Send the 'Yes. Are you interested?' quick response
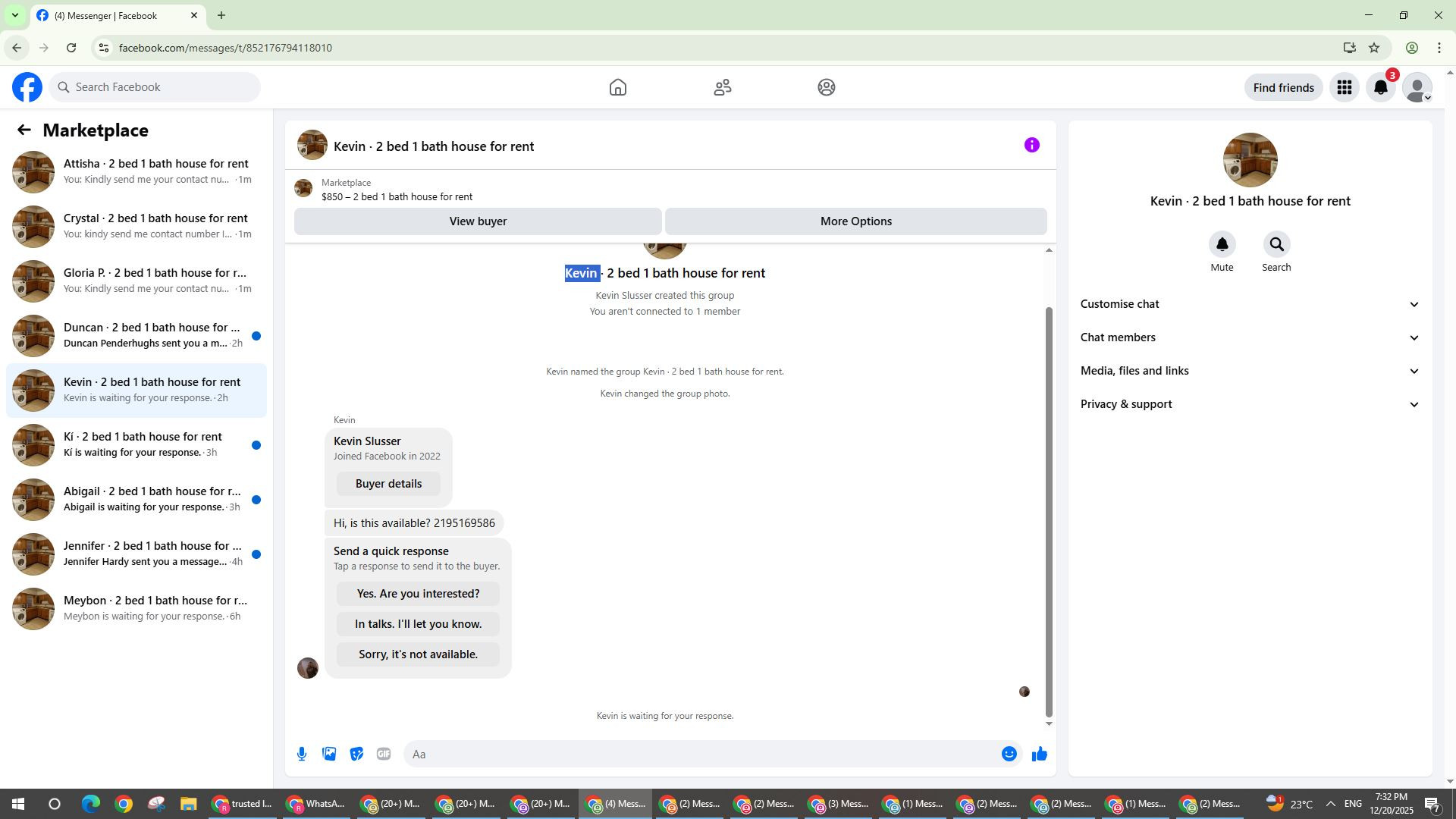This screenshot has height=819, width=1456. coord(418,594)
